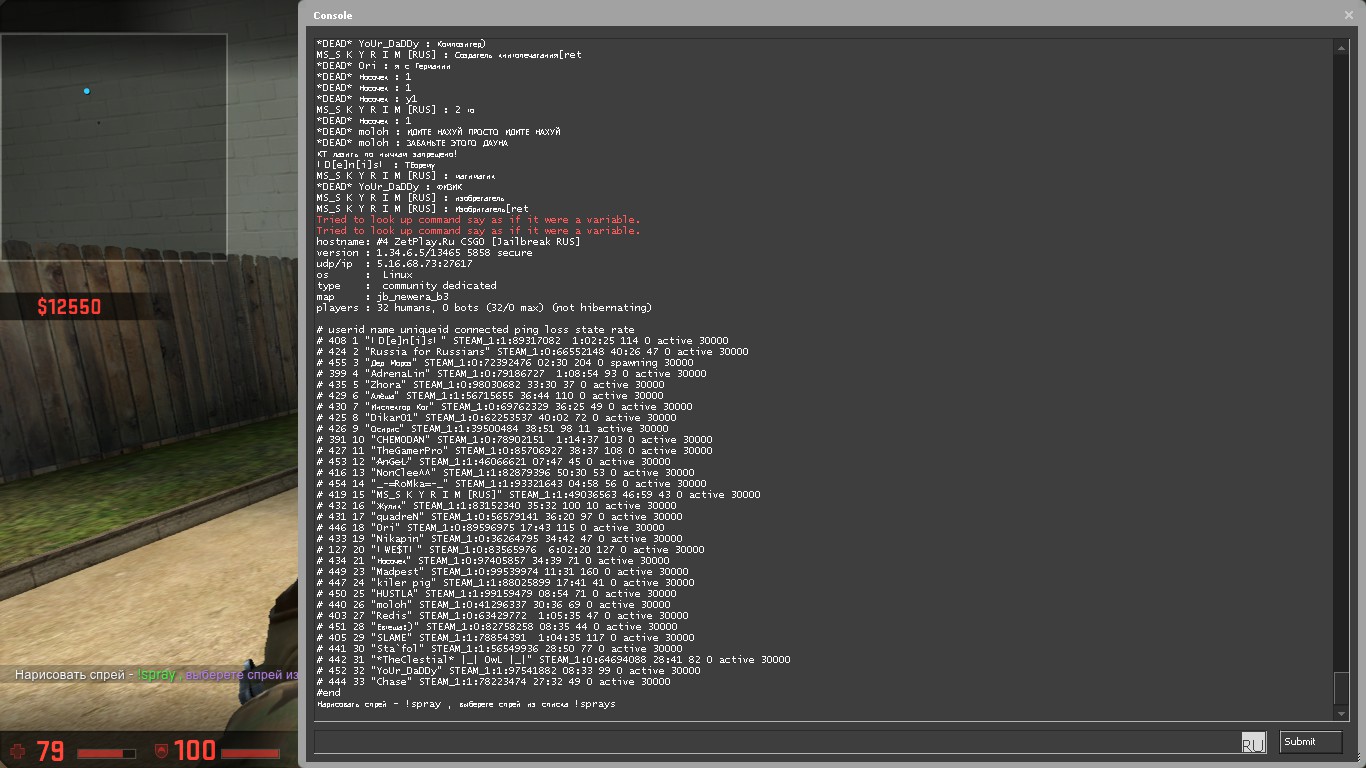The image size is (1366, 768).
Task: Click the hostname ZetPlay.Ru line in console
Action: [448, 242]
